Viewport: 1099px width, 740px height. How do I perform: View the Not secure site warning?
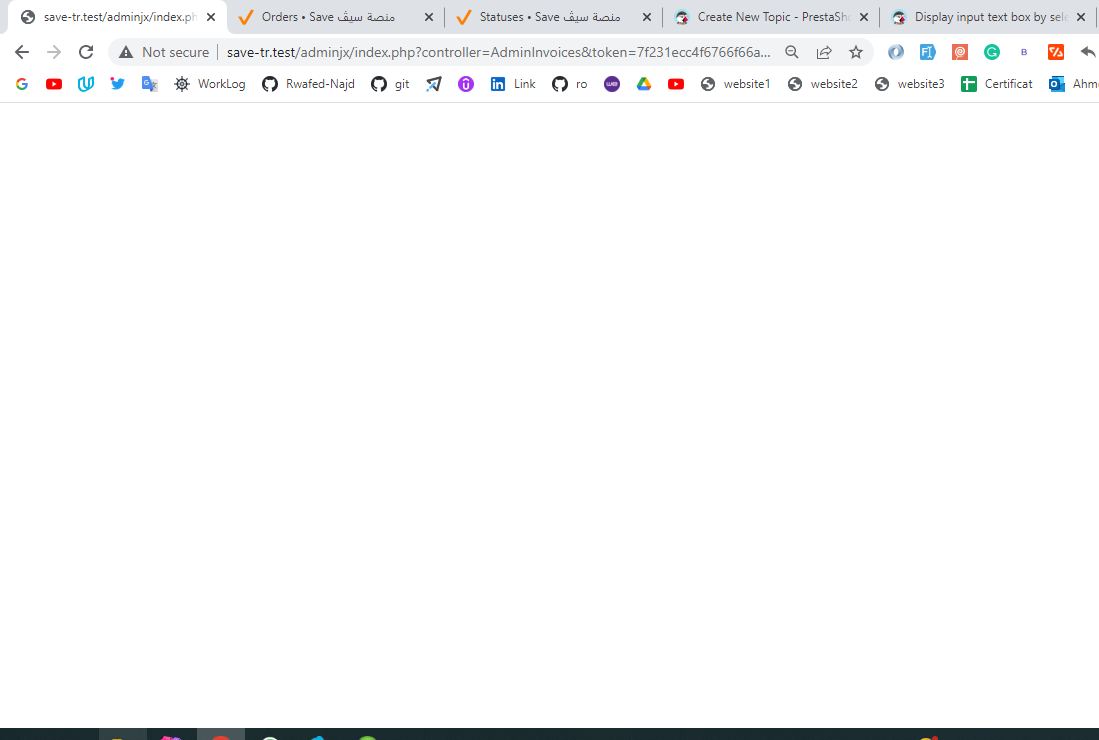[164, 52]
